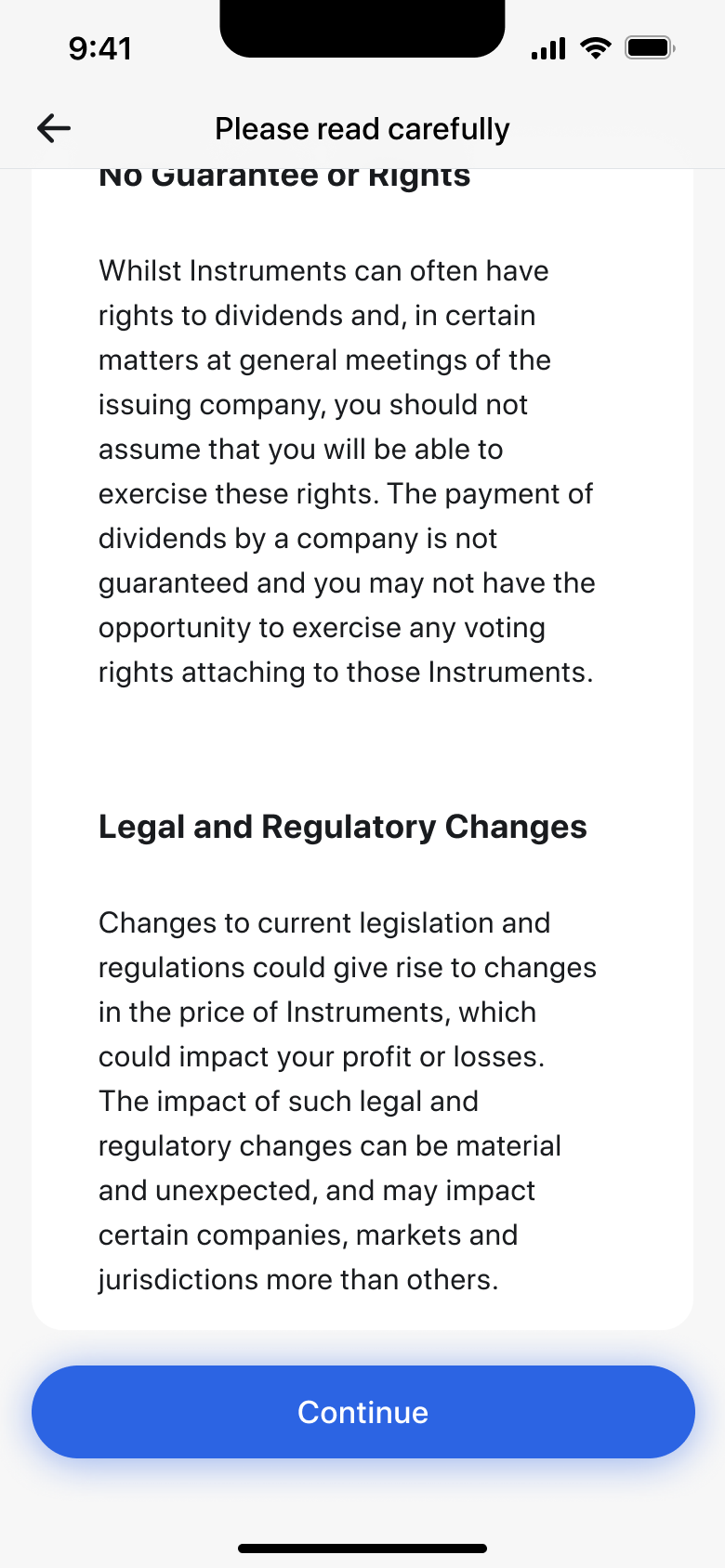
Task: Click the cellular signal strength icon
Action: pyautogui.click(x=548, y=48)
